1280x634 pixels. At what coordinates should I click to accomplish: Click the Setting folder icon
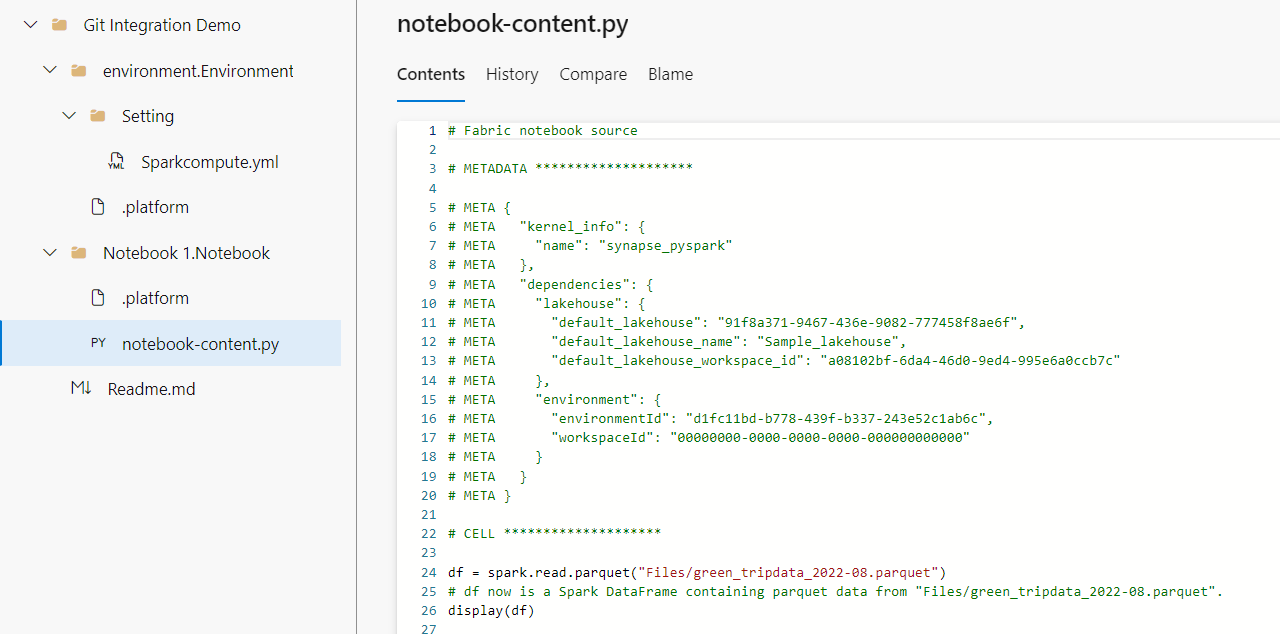97,116
